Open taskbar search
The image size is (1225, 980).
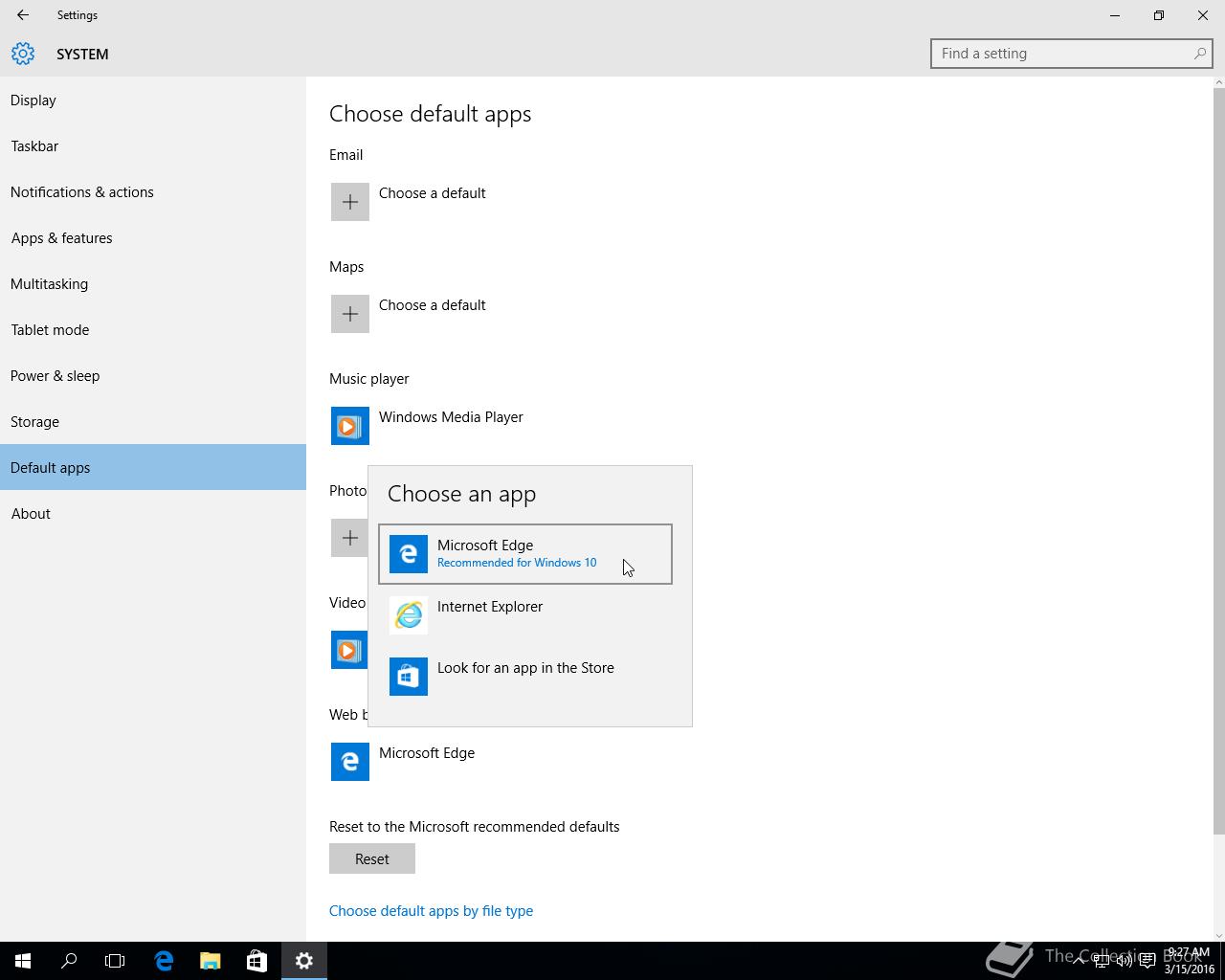(69, 961)
